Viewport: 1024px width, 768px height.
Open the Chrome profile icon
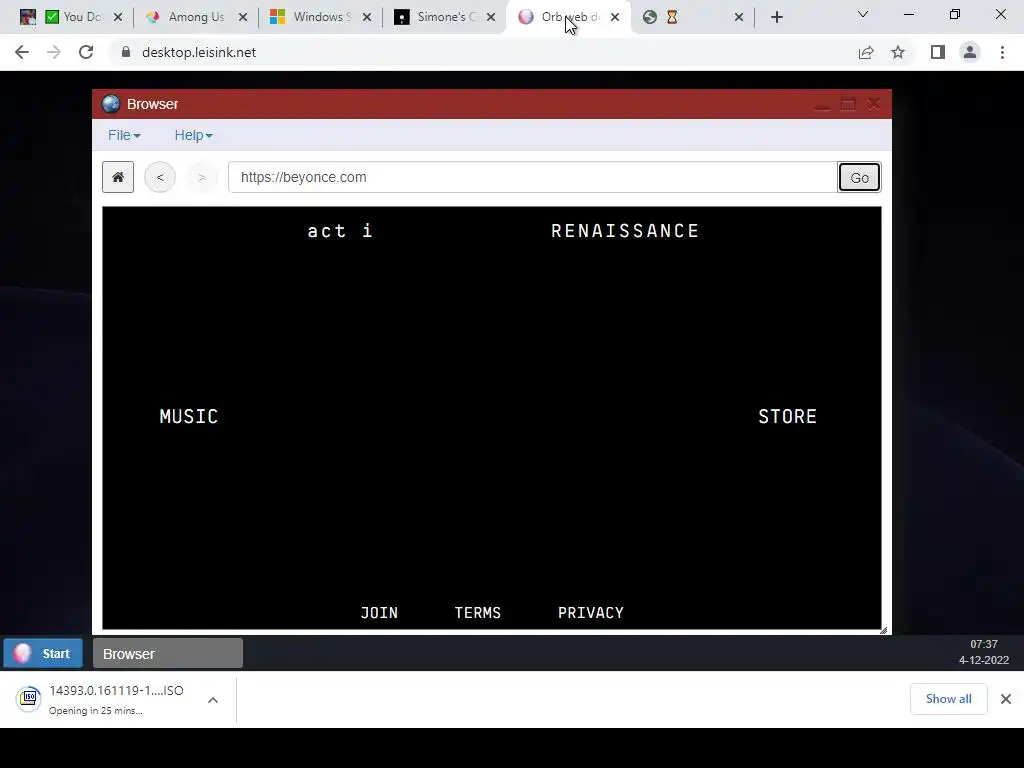970,52
